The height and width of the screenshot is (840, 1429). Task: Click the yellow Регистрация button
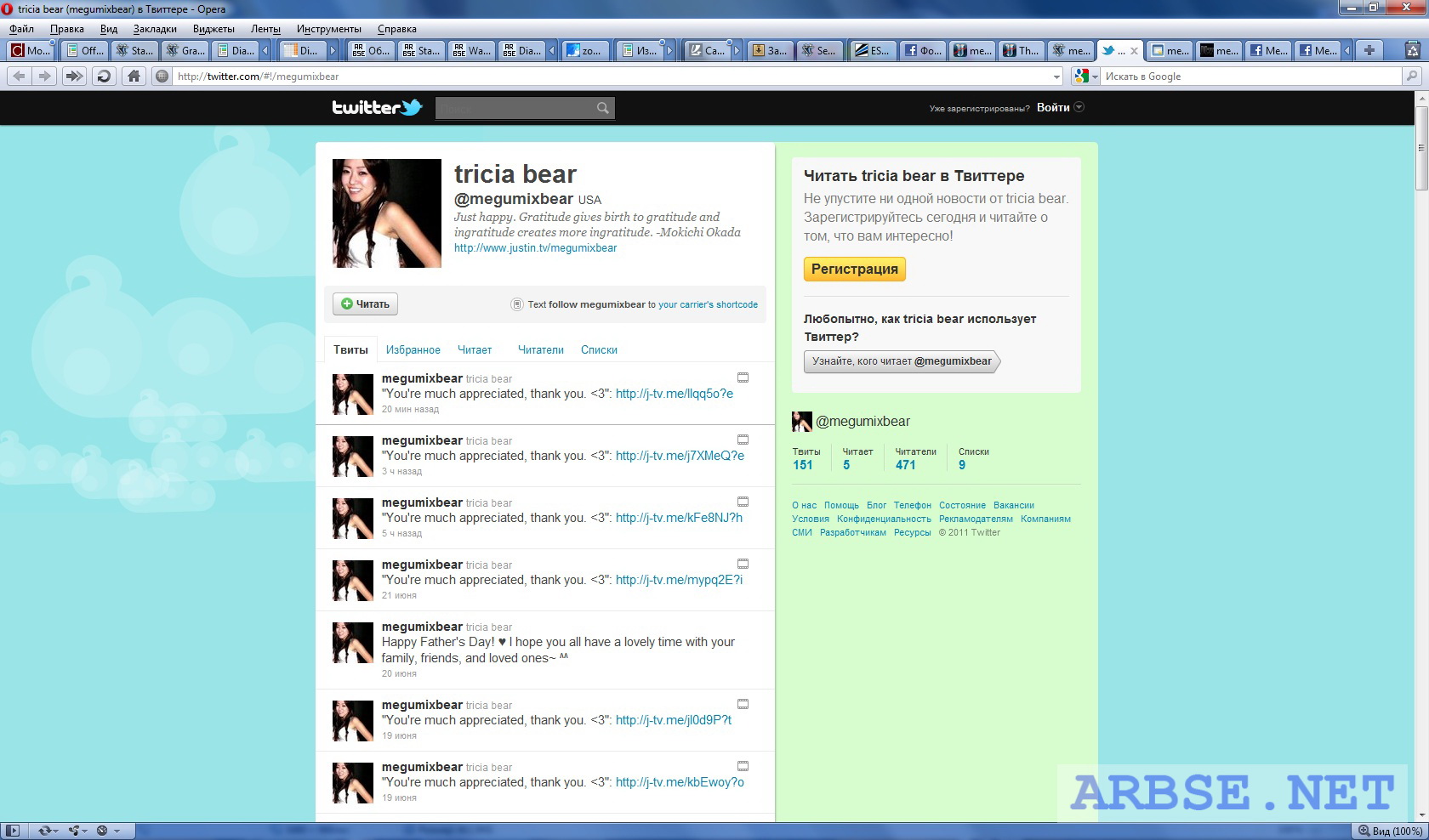pos(855,269)
